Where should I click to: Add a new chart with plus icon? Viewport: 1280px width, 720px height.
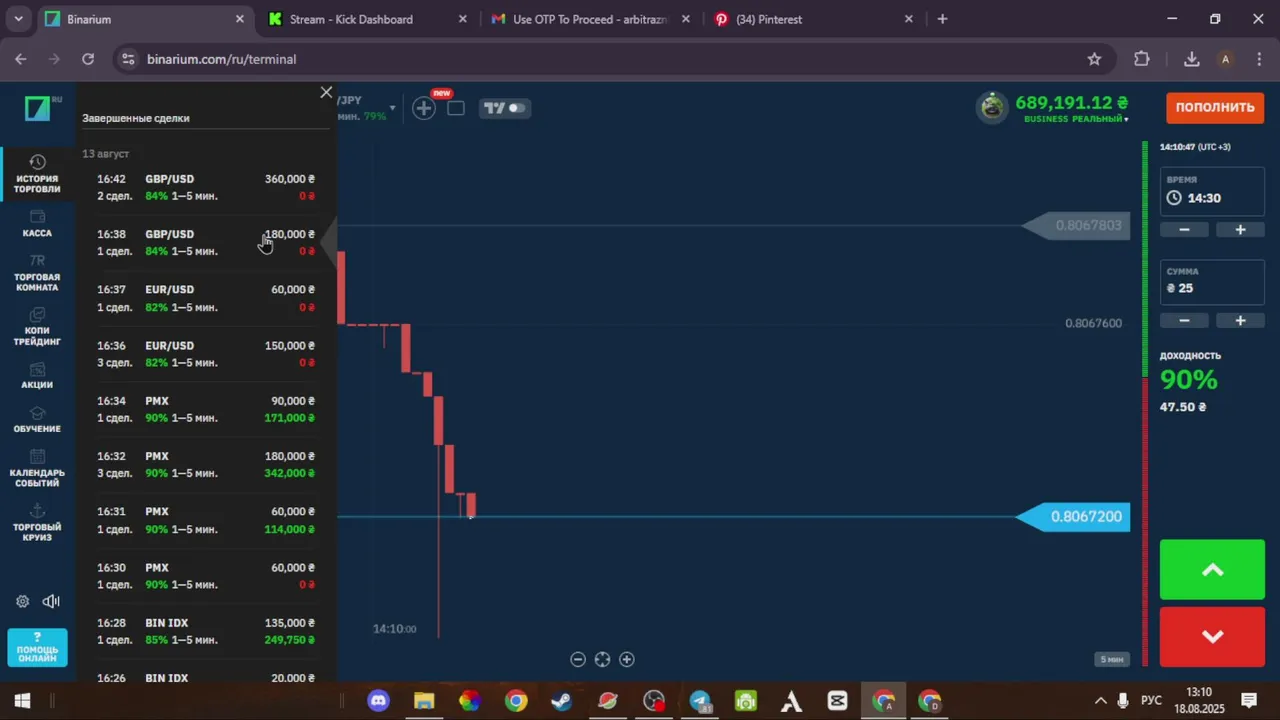424,108
